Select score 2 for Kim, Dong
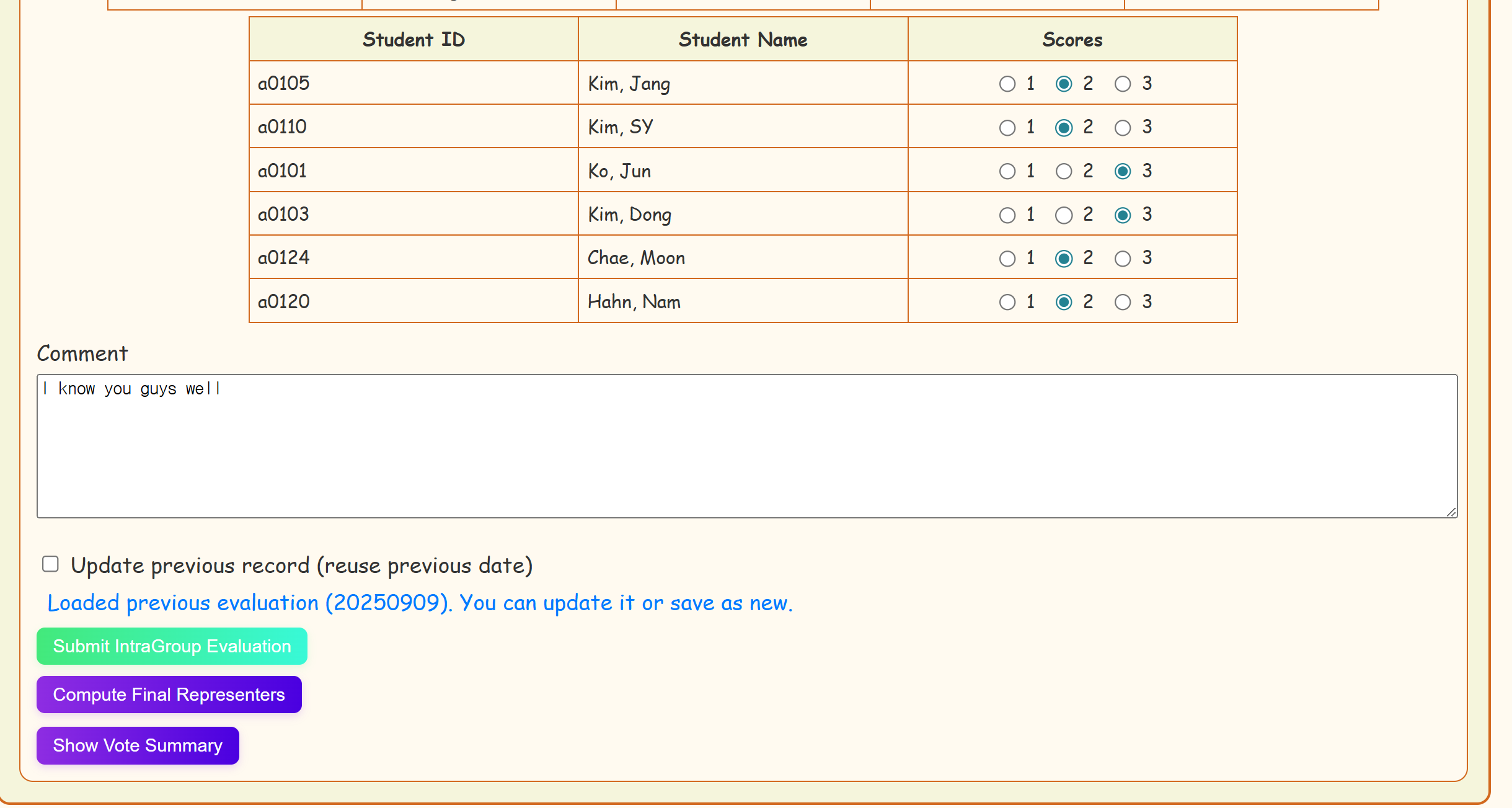 coord(1064,215)
